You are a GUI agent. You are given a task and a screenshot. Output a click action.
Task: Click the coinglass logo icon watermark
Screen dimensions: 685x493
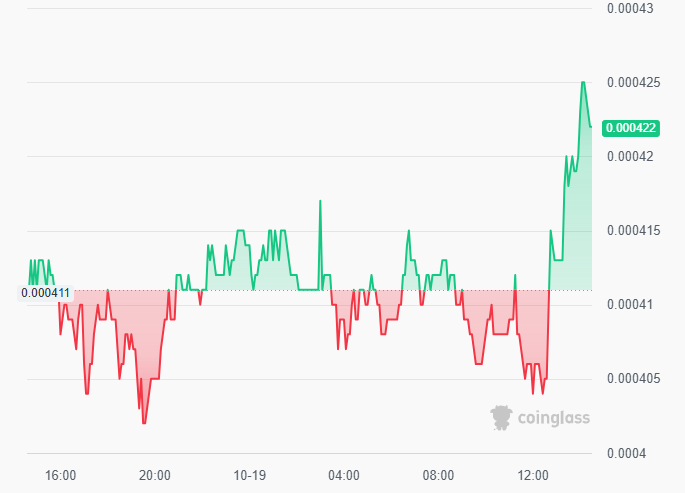[502, 417]
